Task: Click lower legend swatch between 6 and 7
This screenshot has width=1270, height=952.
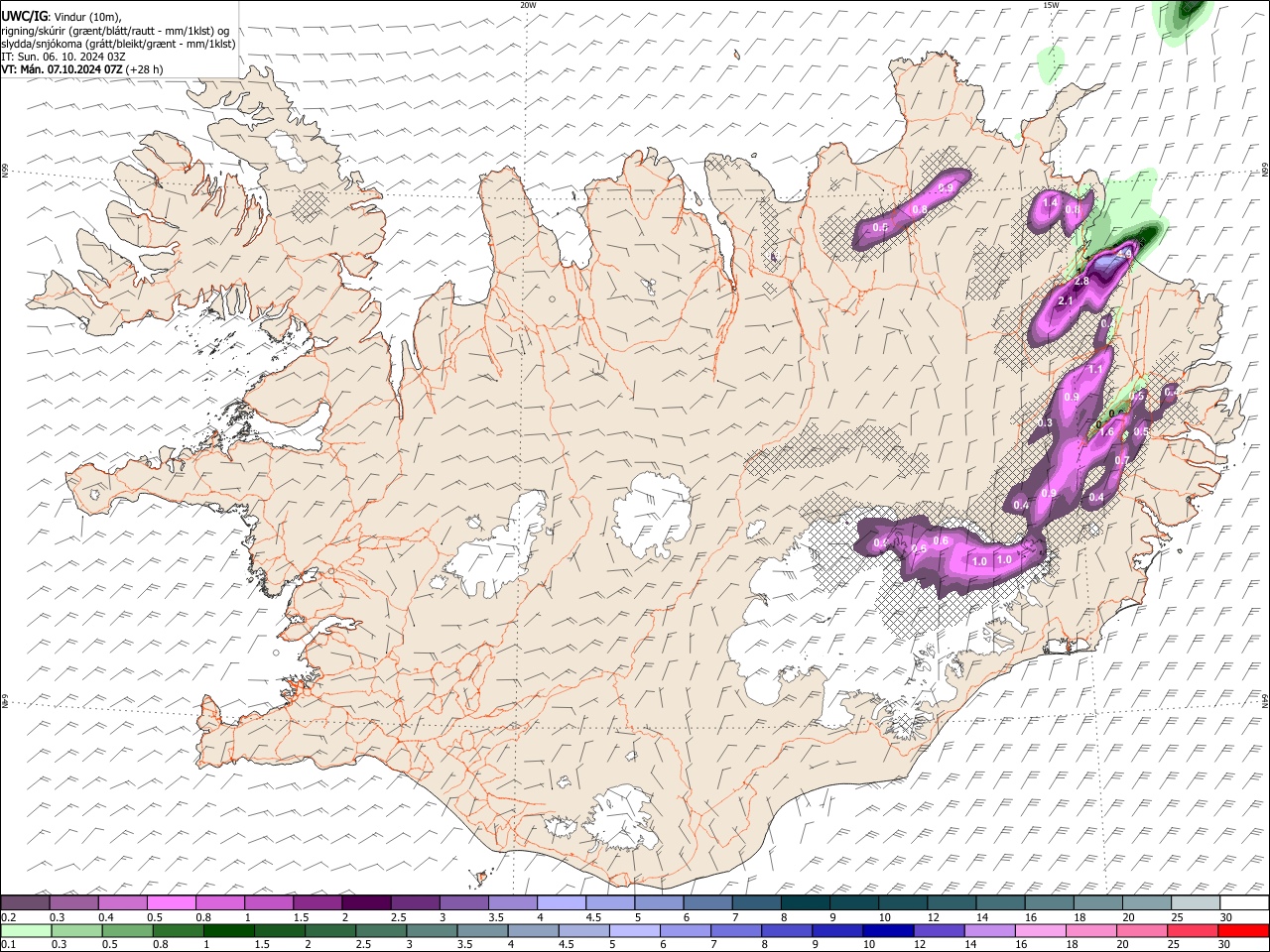Action: tap(685, 930)
